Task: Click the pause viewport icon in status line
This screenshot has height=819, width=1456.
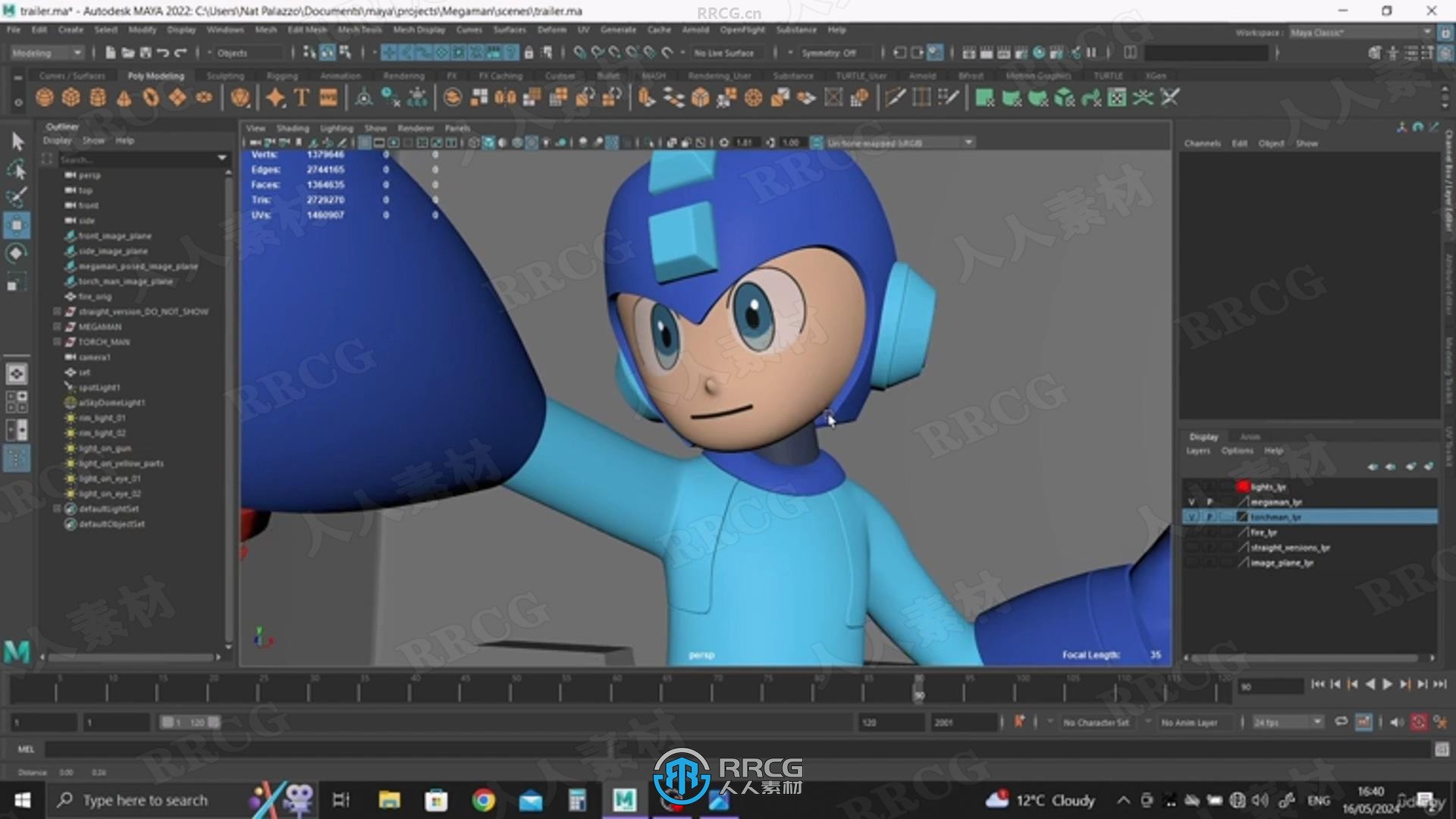Action: [1092, 53]
